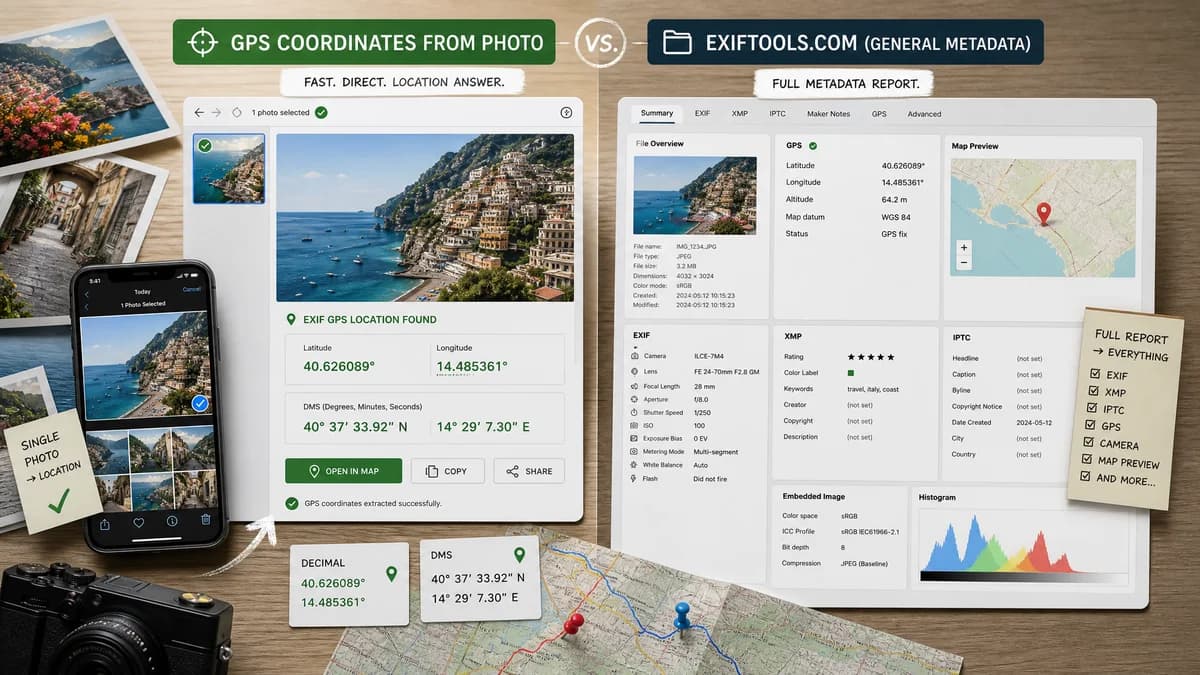Image resolution: width=1200 pixels, height=675 pixels.
Task: Tap the trash icon on phone toolbar
Action: pyautogui.click(x=206, y=520)
